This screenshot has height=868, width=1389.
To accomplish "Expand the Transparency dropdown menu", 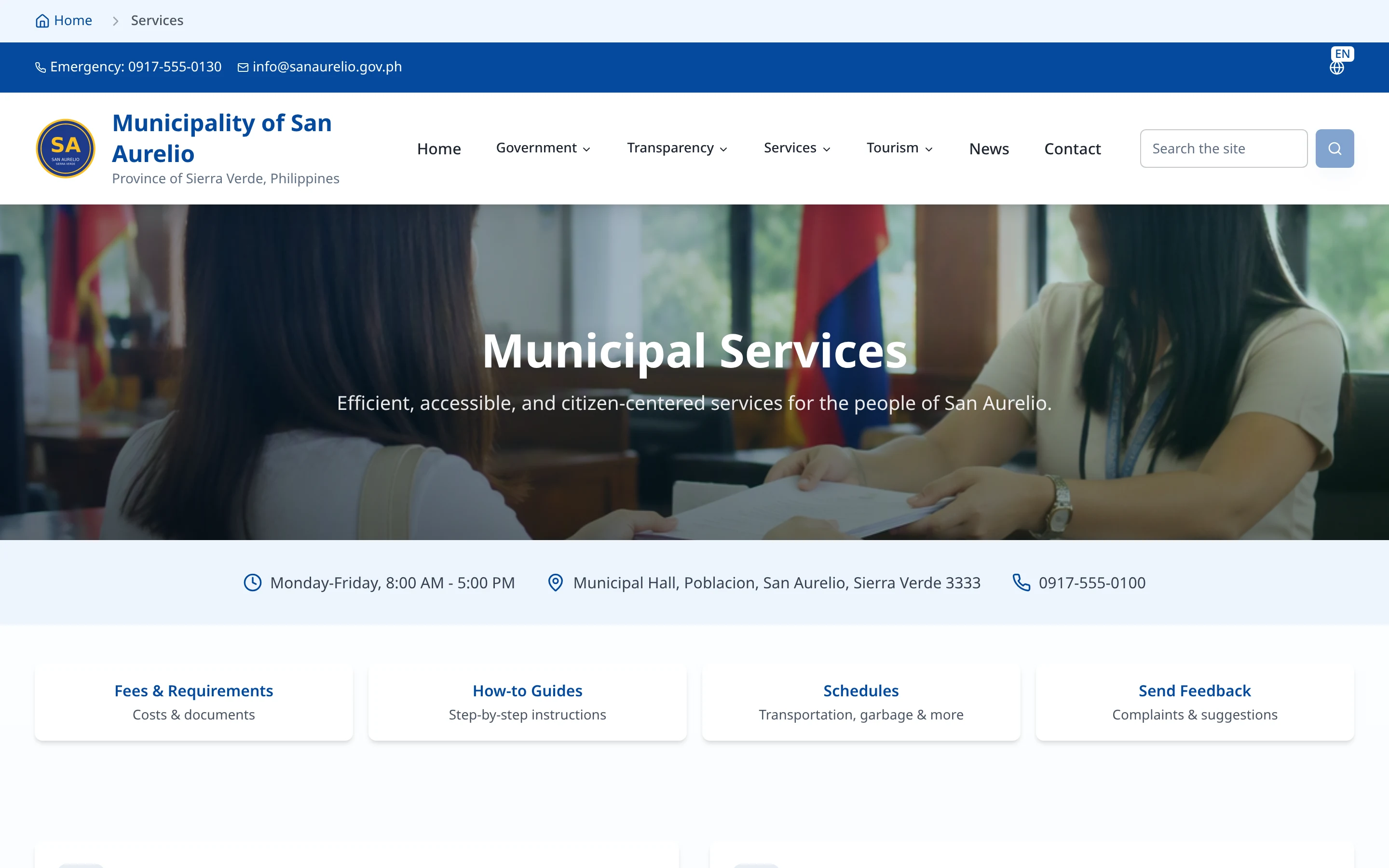I will click(677, 148).
